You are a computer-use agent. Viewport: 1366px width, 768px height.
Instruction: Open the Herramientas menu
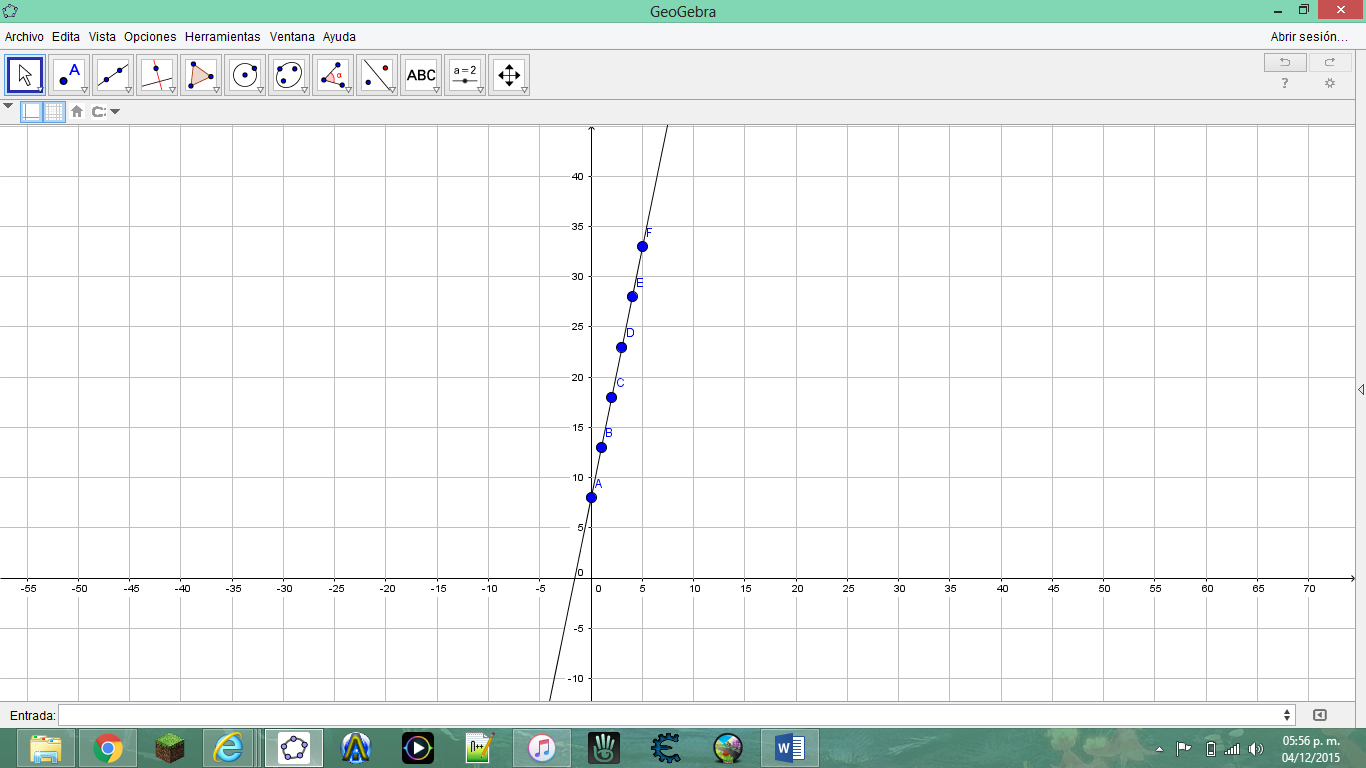click(x=222, y=37)
